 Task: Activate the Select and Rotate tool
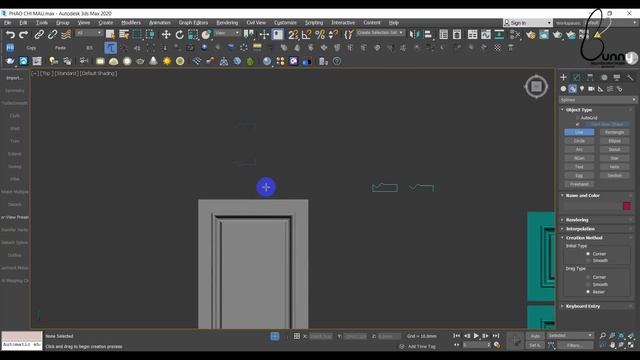(180, 35)
